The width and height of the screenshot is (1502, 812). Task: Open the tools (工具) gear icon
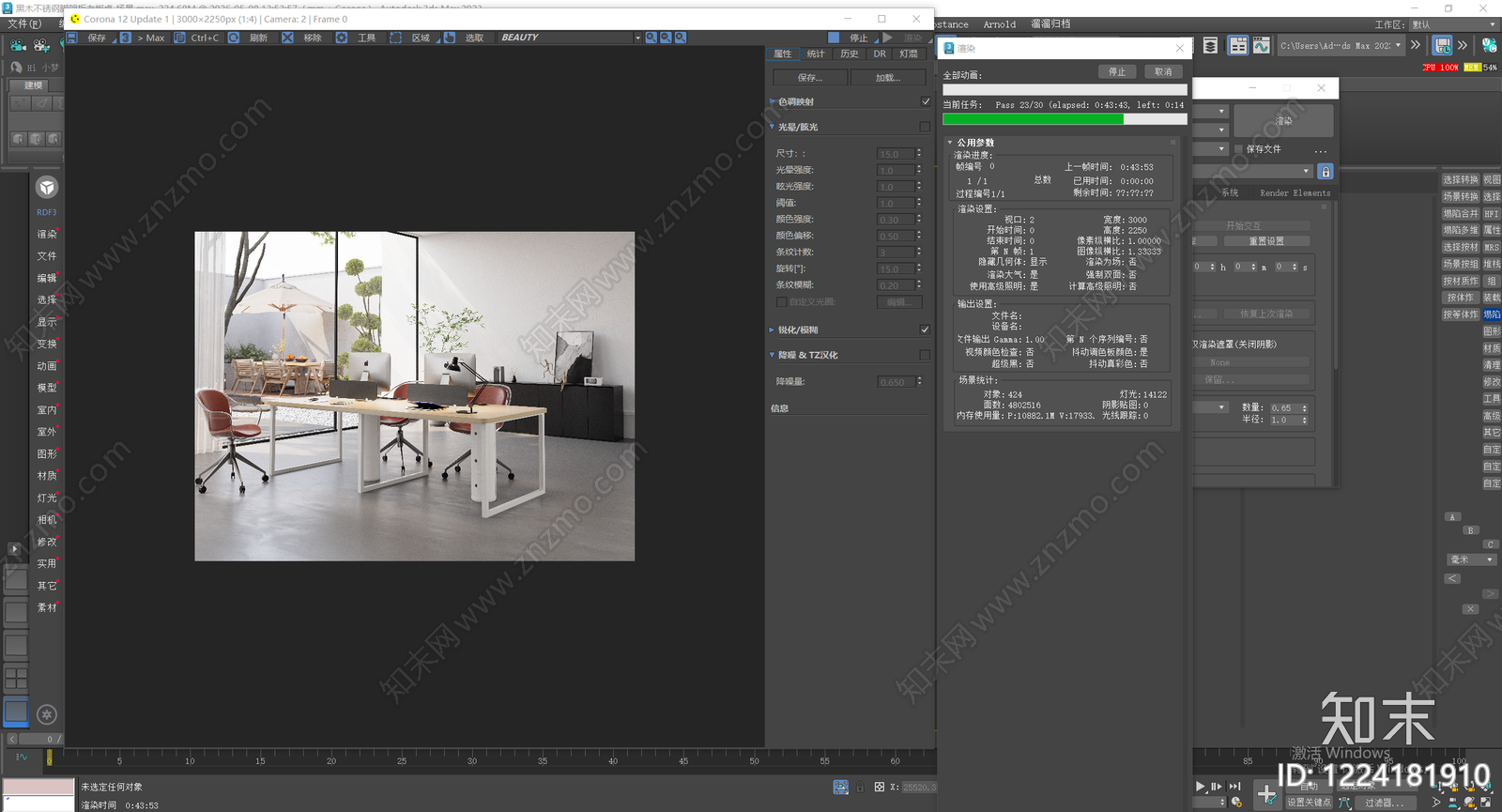coord(342,38)
